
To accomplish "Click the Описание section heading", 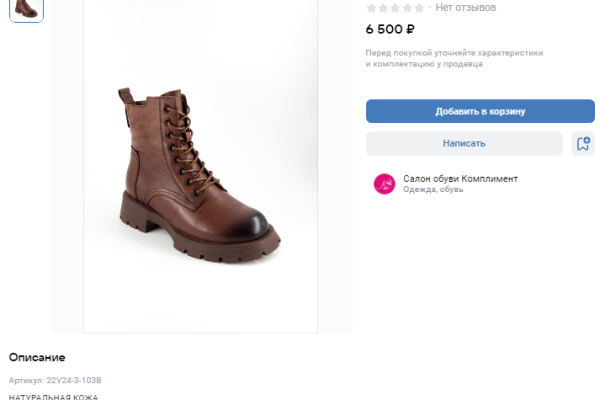I will click(37, 357).
